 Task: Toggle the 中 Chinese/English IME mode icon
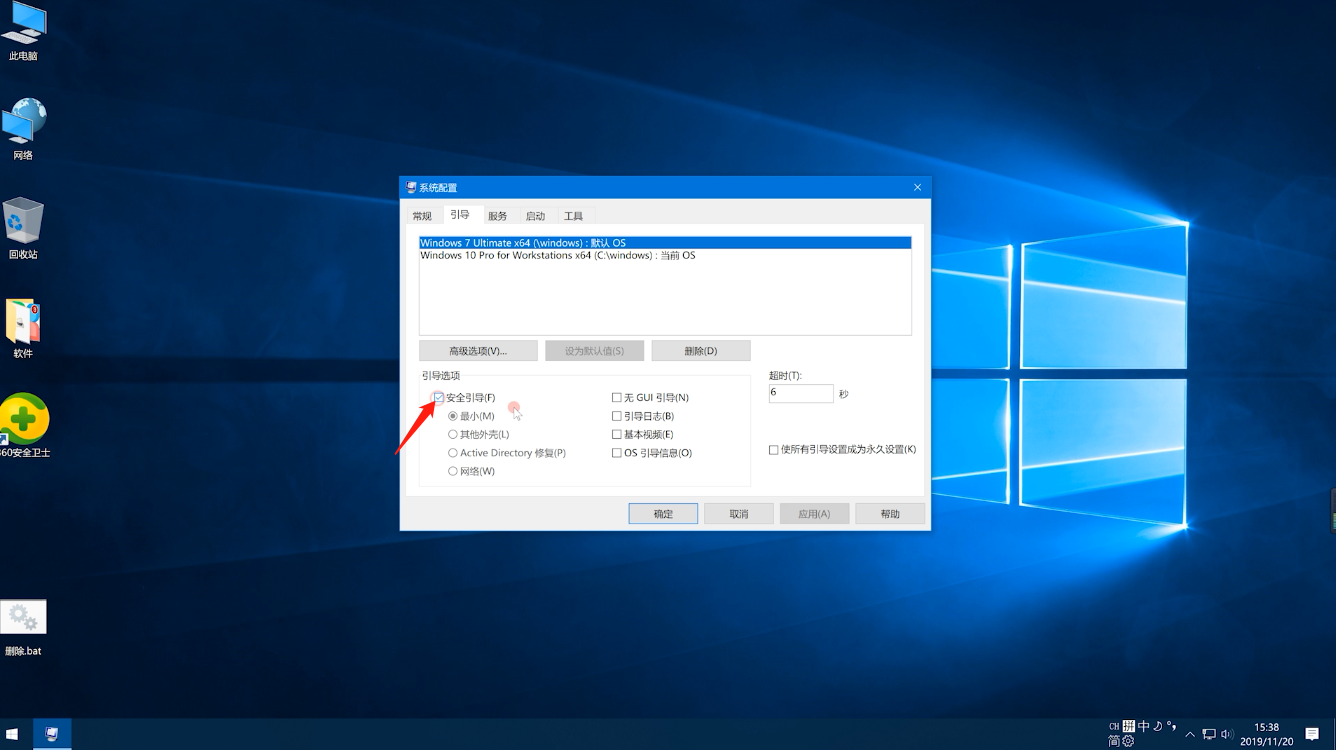1143,726
